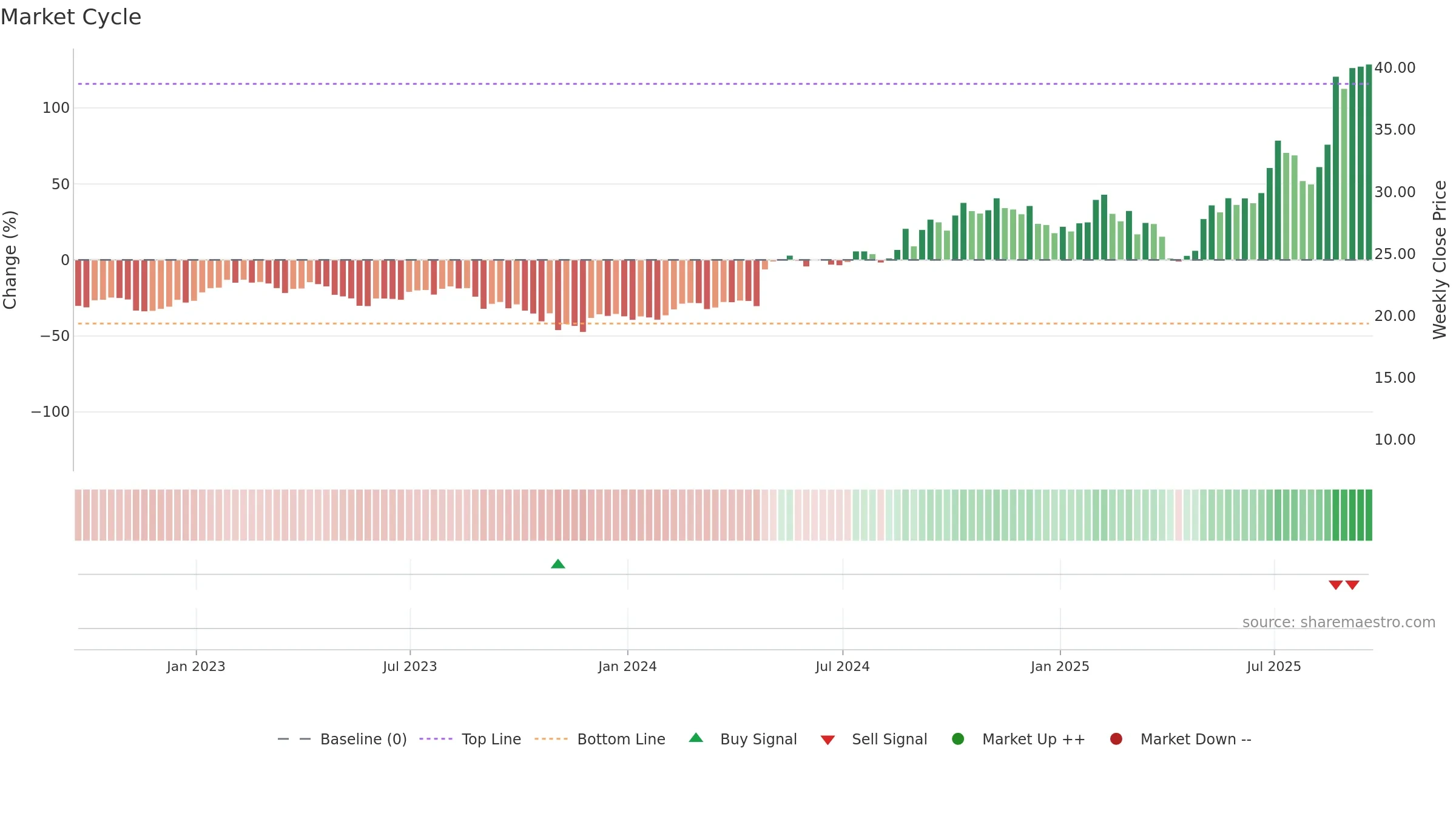Click the source: sharemaestro.com text
The height and width of the screenshot is (819, 1456).
point(1339,622)
